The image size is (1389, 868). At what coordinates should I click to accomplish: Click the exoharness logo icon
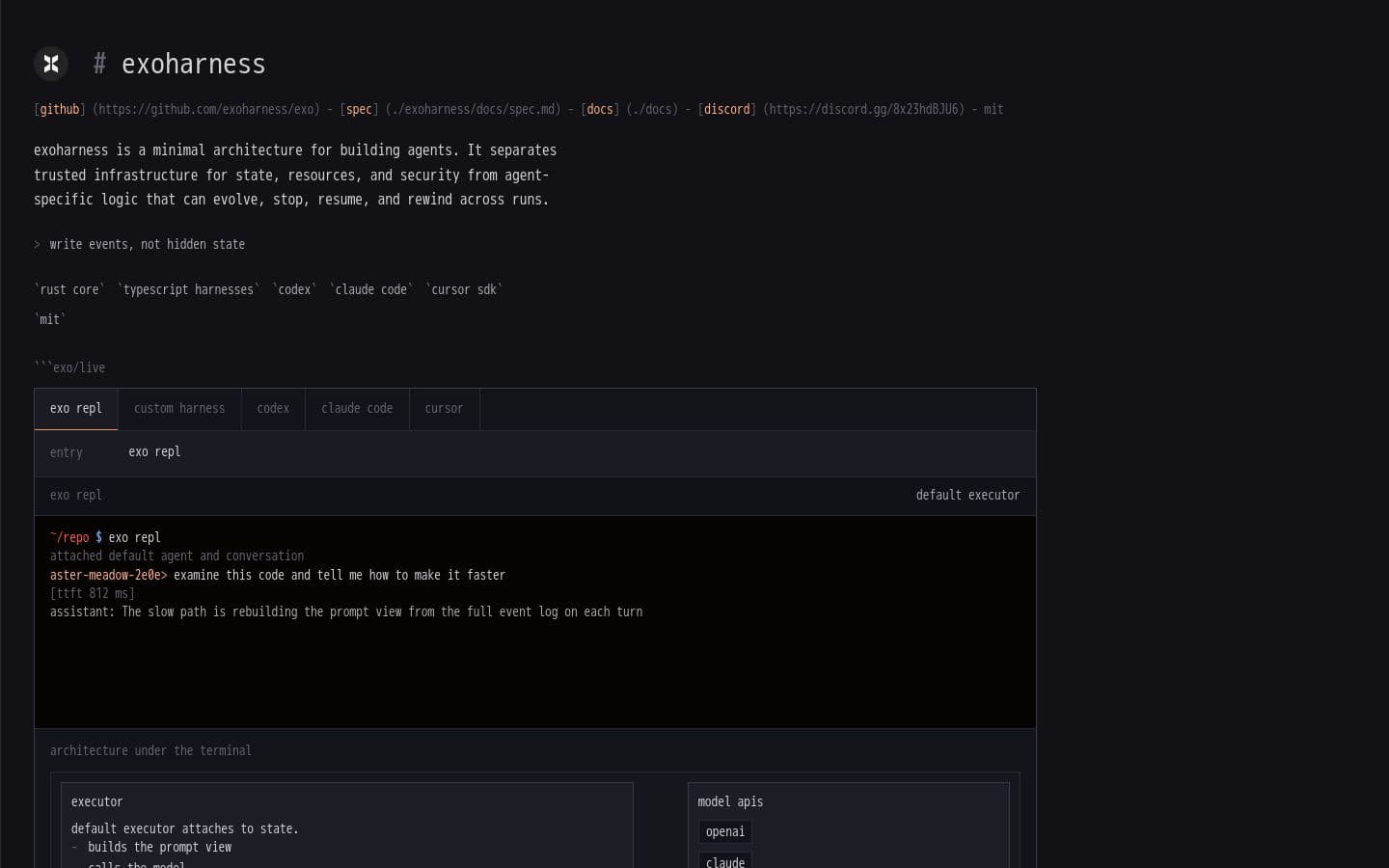click(x=51, y=64)
